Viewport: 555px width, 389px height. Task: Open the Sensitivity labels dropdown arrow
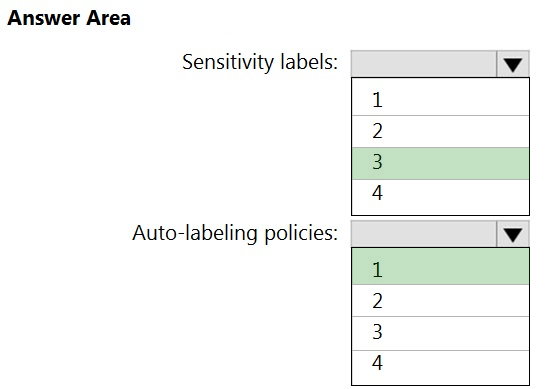[513, 64]
